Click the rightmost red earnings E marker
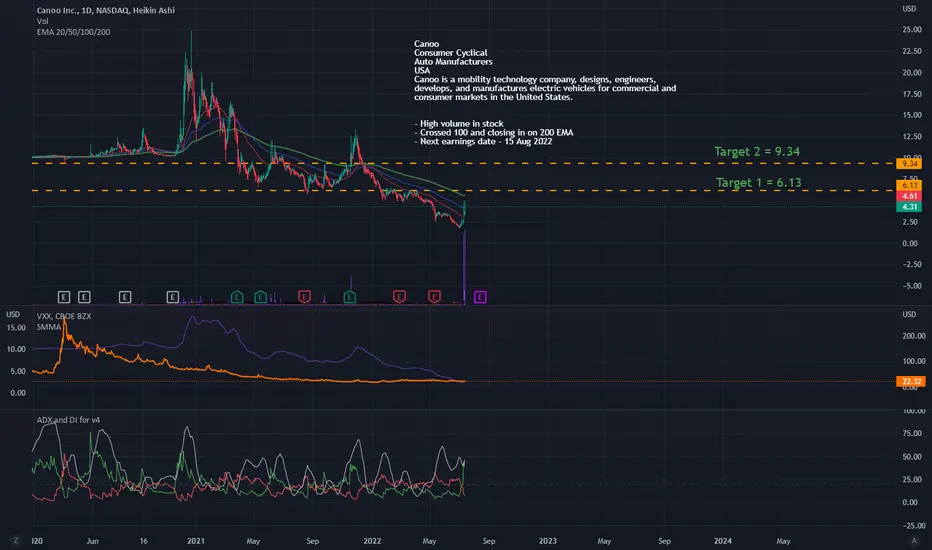 (434, 297)
